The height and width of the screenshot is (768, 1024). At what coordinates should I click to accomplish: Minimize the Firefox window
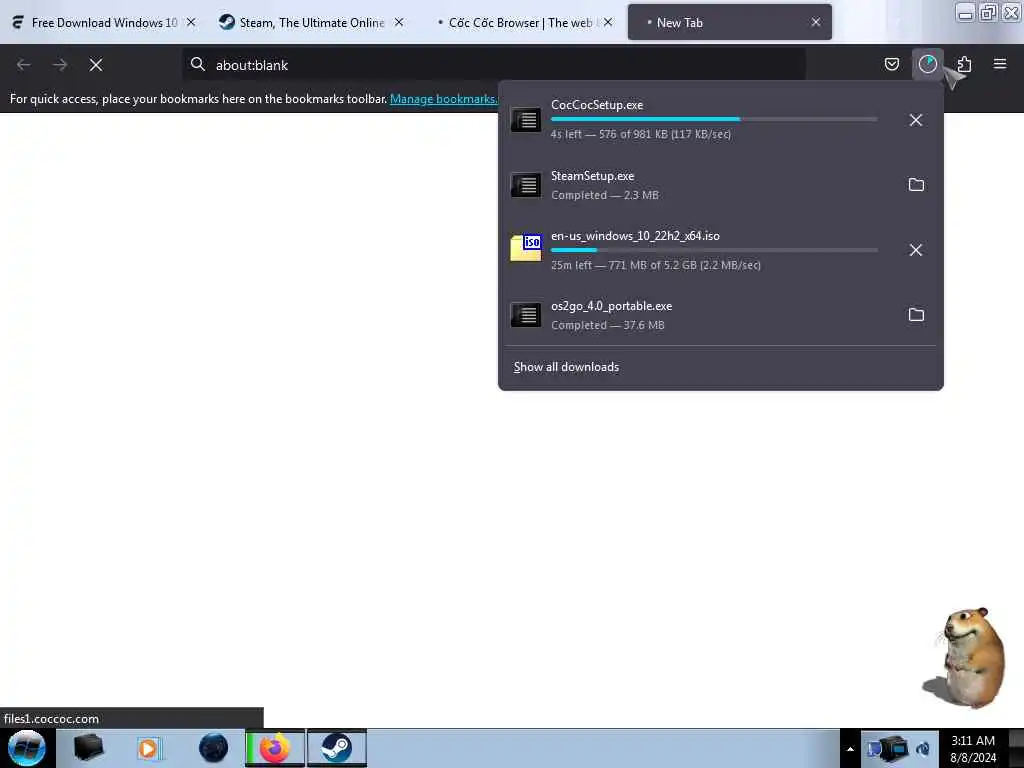[965, 12]
